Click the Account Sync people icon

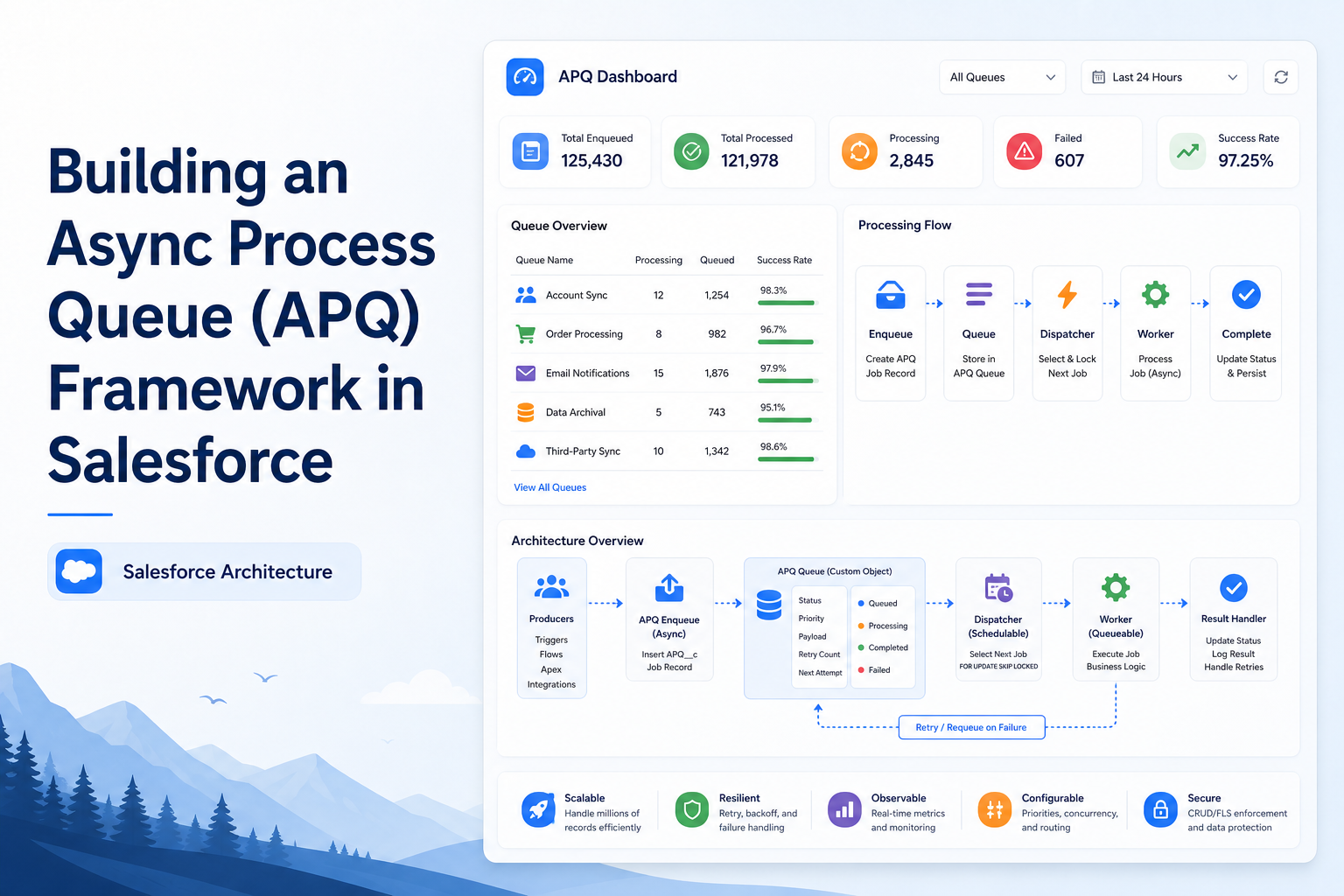pyautogui.click(x=526, y=295)
